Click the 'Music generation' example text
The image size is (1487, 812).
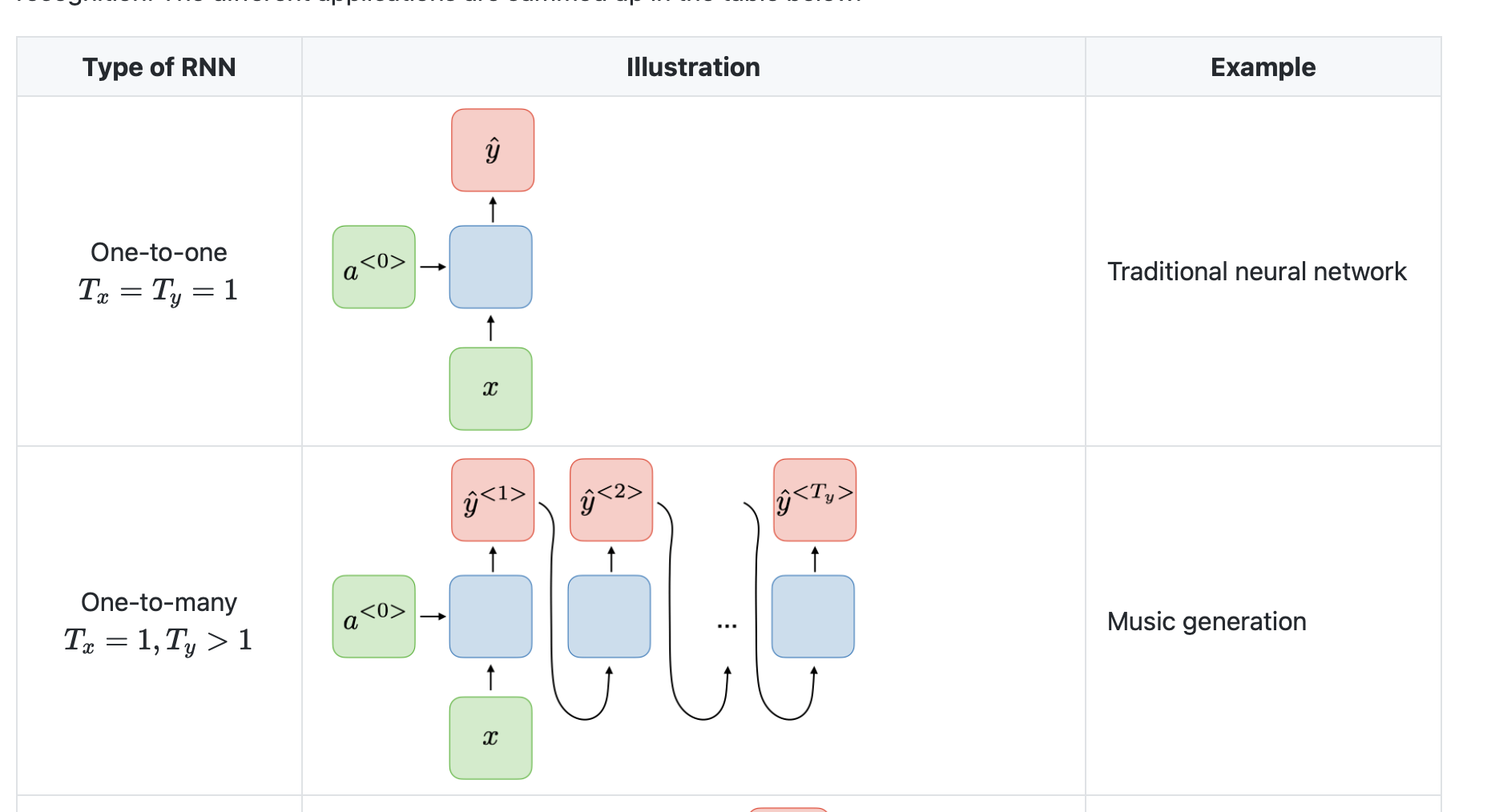[1207, 621]
